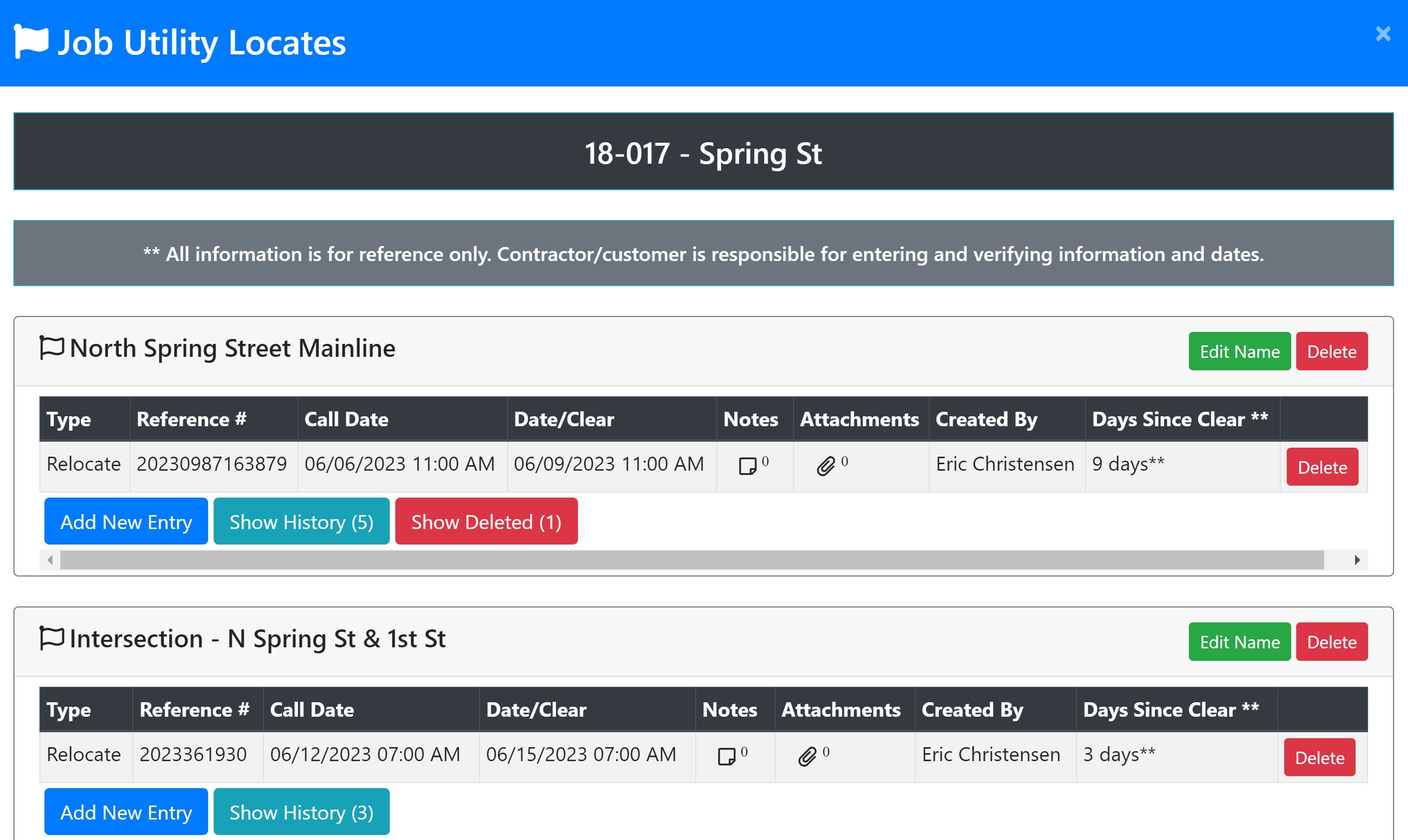Close the Job Utility Locates dialog

(1383, 34)
